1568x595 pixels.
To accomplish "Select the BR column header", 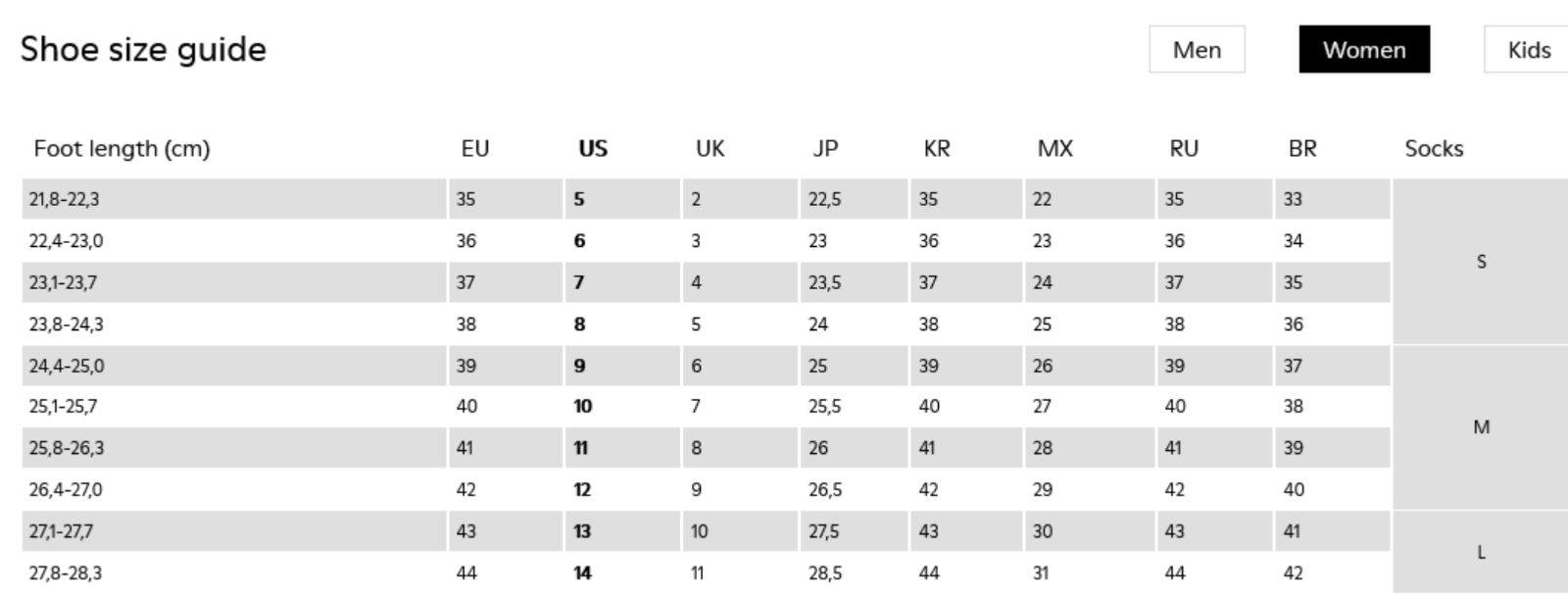I will click(x=1302, y=149).
